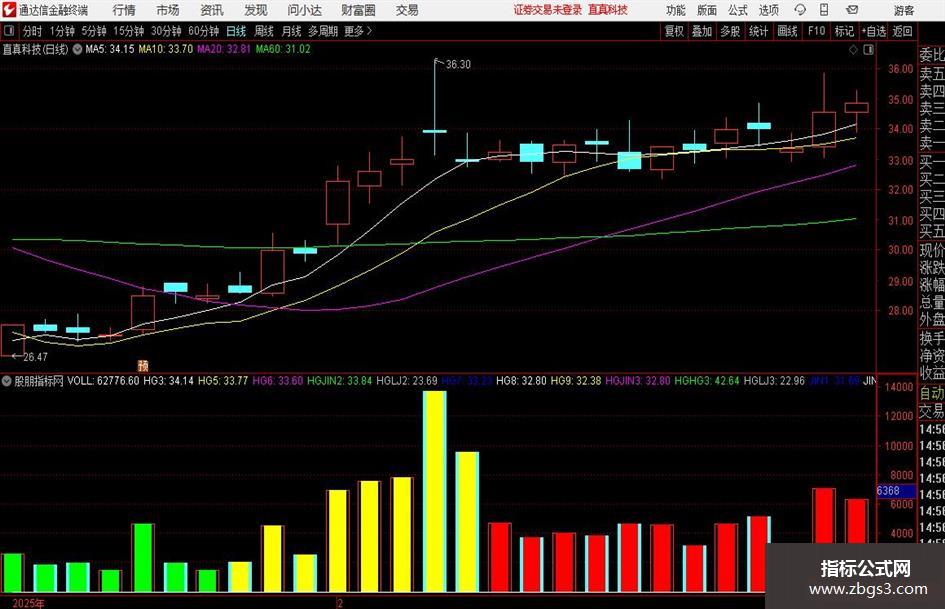
Task: Toggle the side panel icon near 委比
Action: tap(868, 49)
